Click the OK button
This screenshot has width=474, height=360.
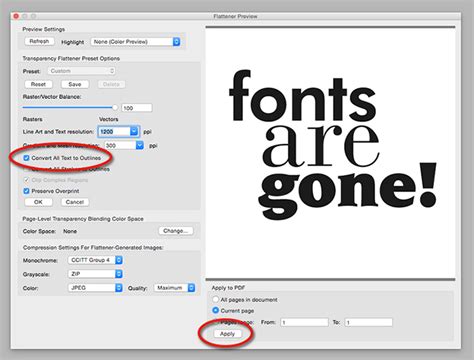pos(38,202)
